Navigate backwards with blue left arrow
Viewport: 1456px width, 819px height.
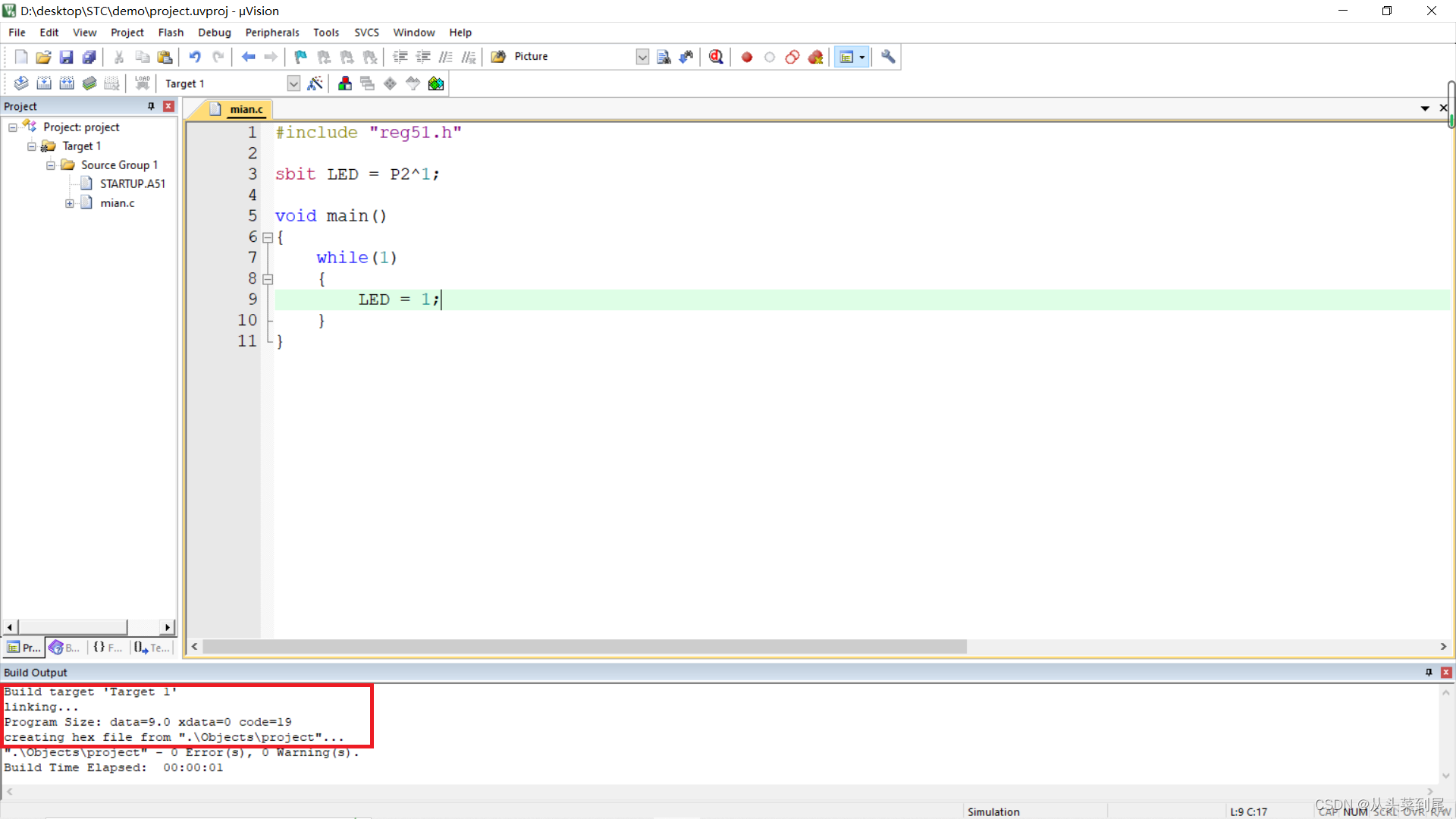point(248,57)
